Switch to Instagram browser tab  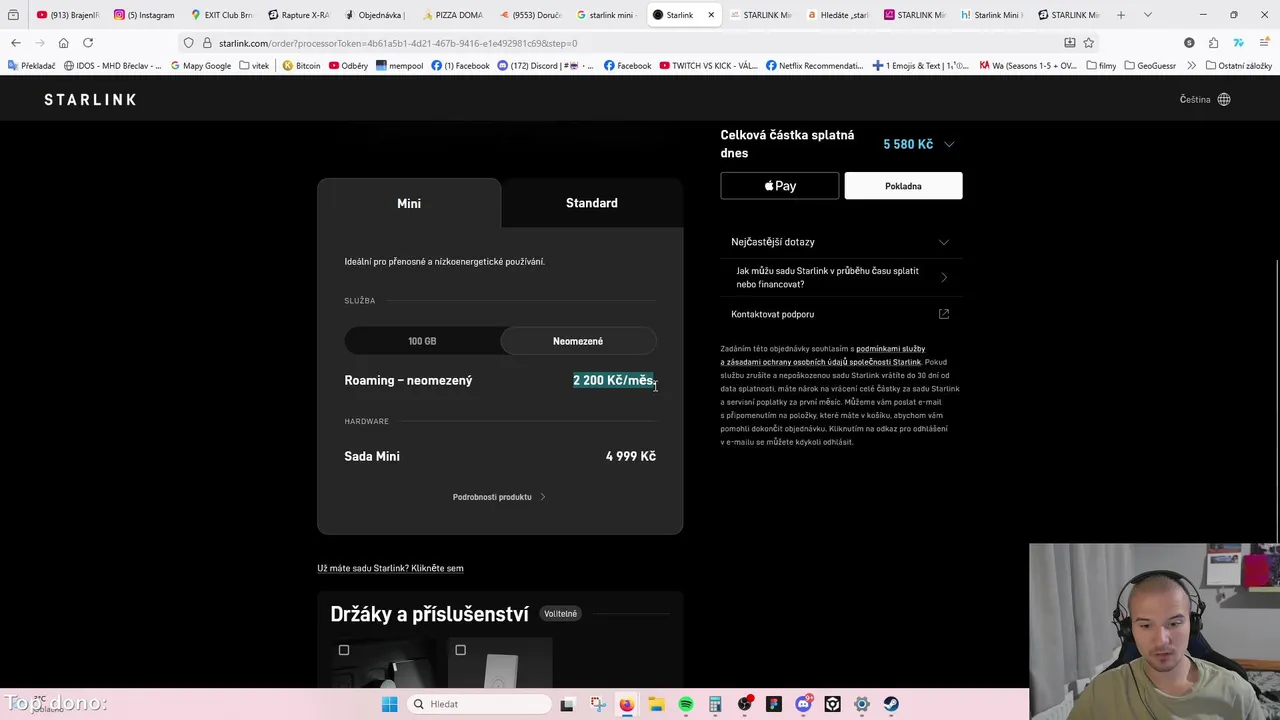[x=144, y=15]
